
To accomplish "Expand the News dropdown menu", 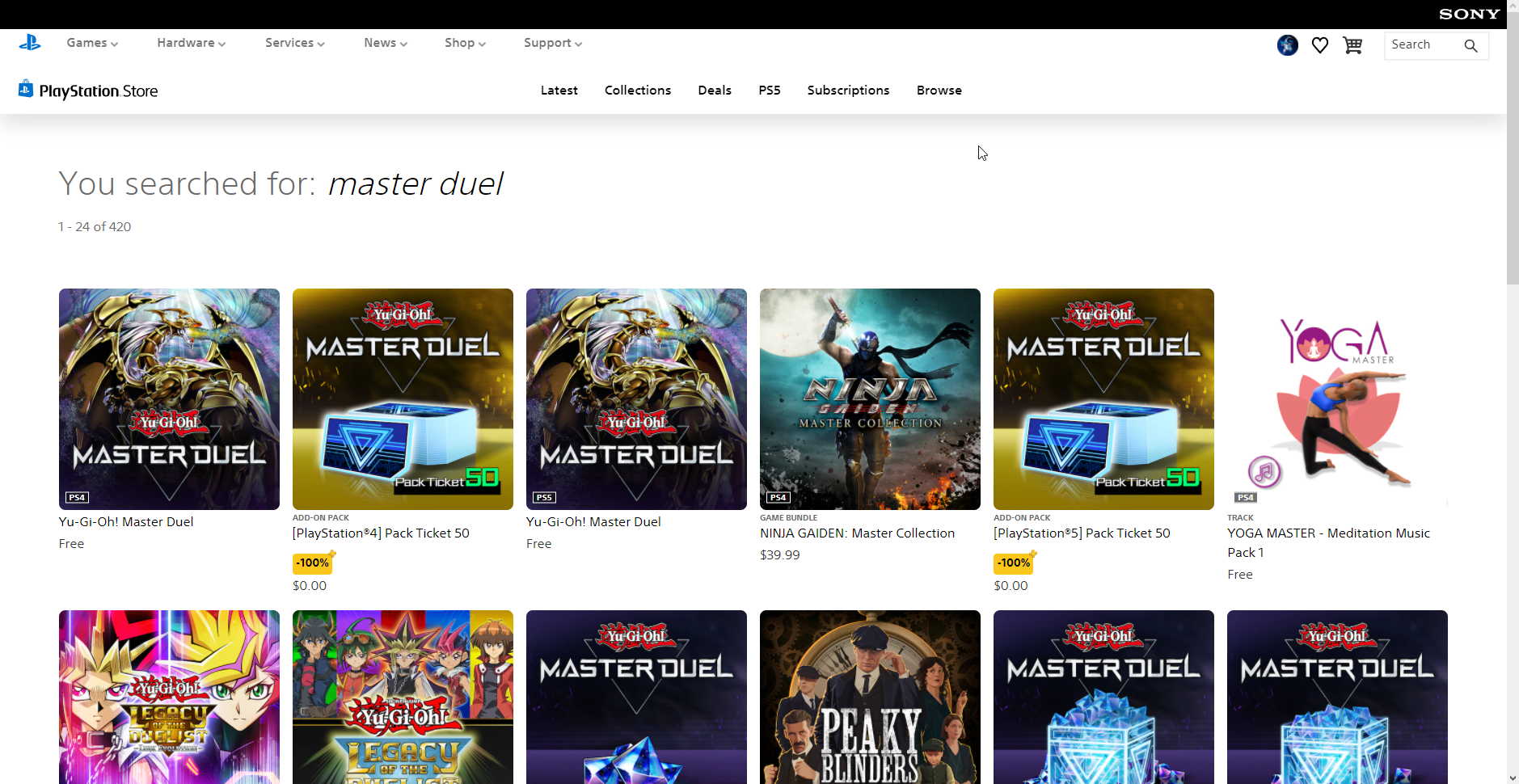I will coord(386,43).
